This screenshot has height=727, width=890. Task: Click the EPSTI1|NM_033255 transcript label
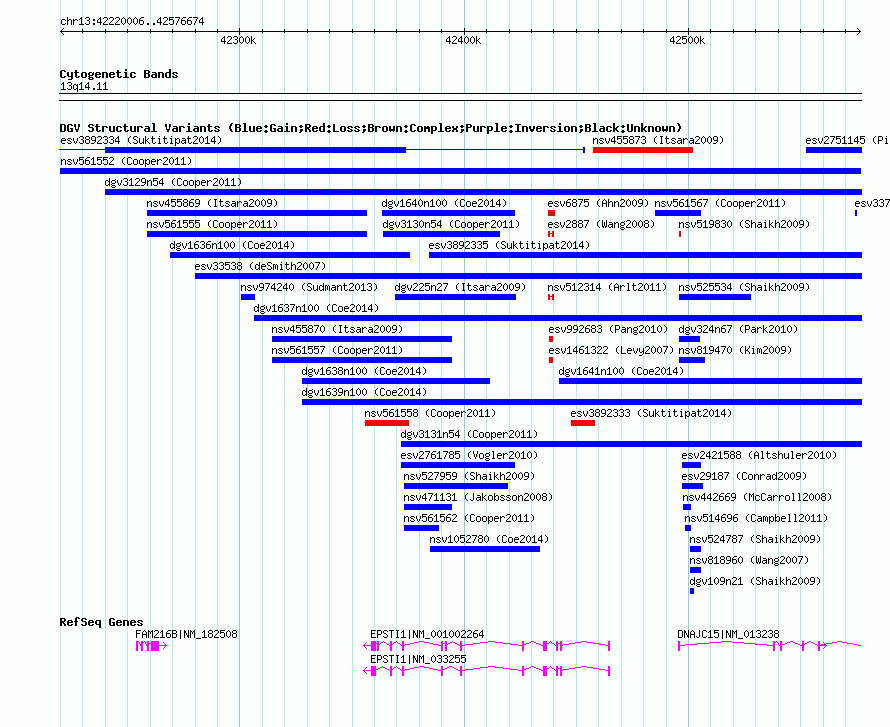(x=418, y=659)
